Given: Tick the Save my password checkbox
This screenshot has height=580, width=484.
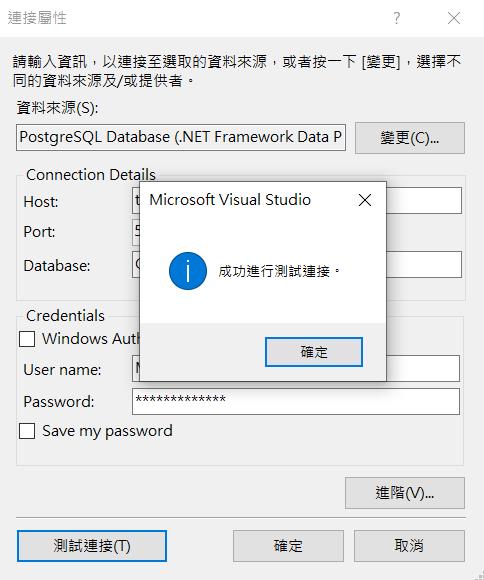Looking at the screenshot, I should (27, 431).
